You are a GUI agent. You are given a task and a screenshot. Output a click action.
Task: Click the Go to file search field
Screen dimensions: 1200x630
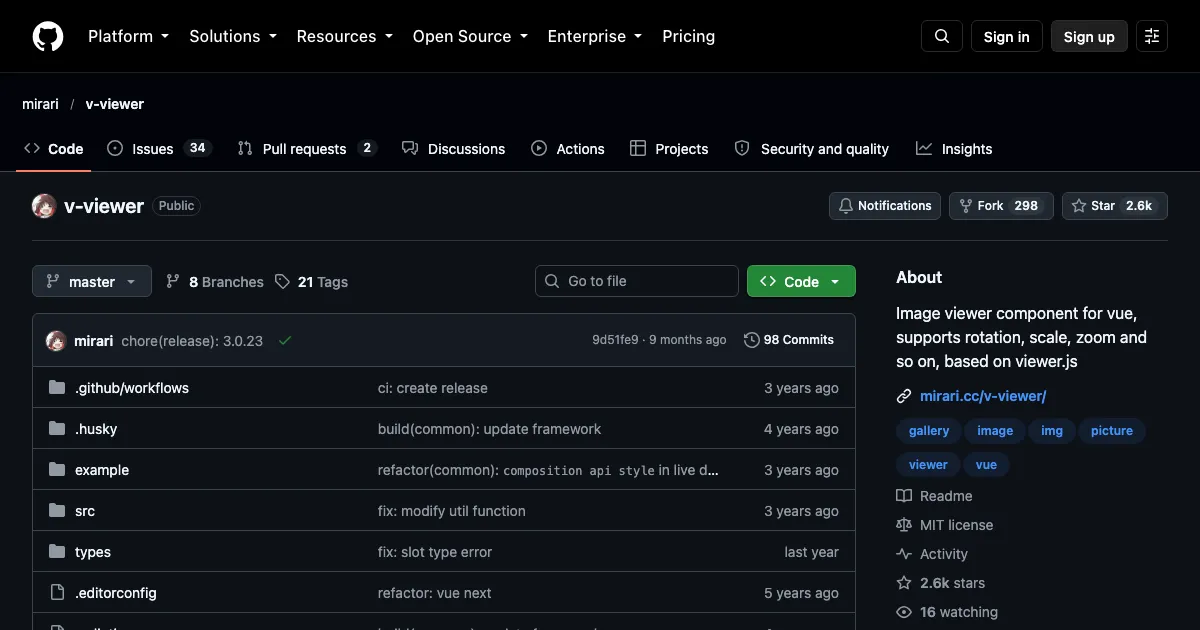click(x=637, y=282)
